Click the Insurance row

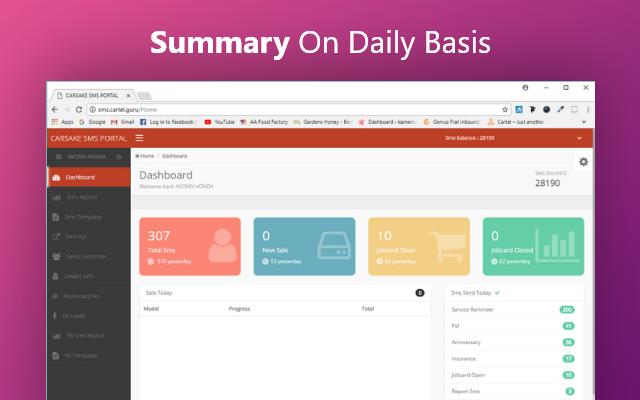[x=514, y=358]
